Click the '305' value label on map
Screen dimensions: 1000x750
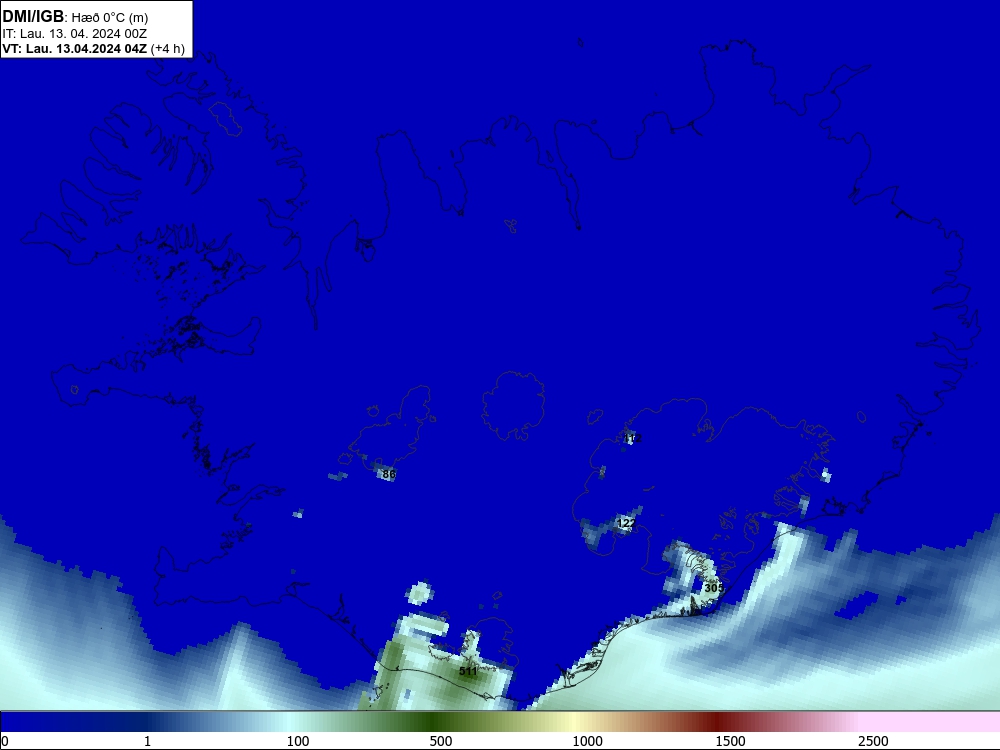coord(714,587)
